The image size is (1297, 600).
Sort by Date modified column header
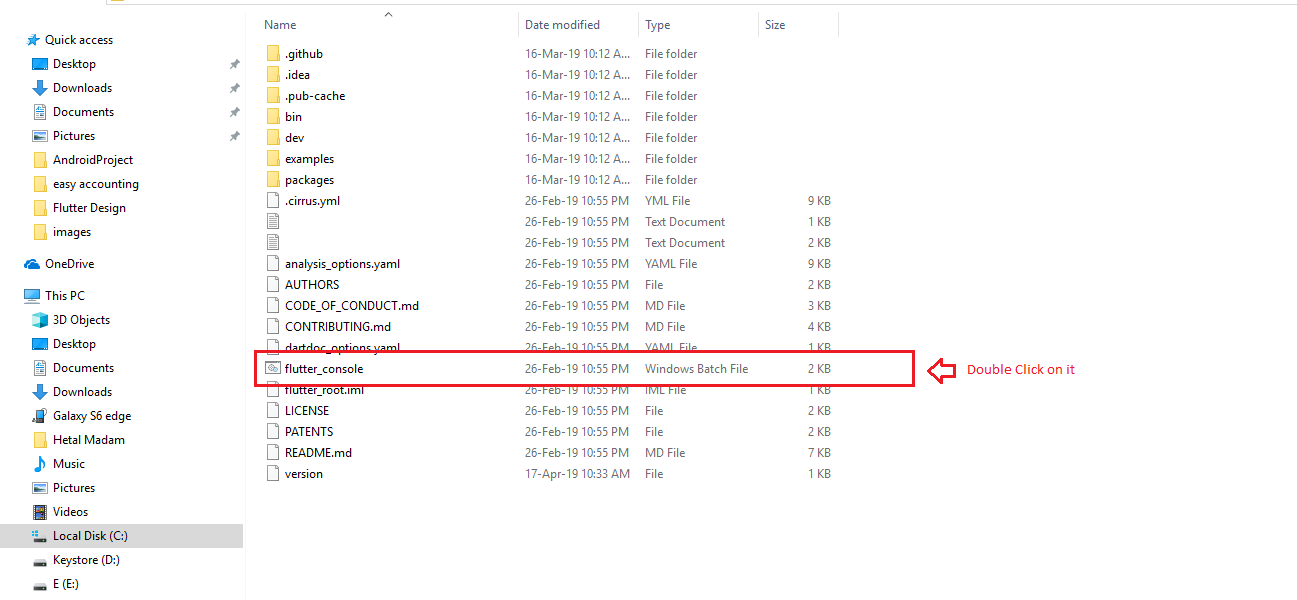pyautogui.click(x=562, y=25)
